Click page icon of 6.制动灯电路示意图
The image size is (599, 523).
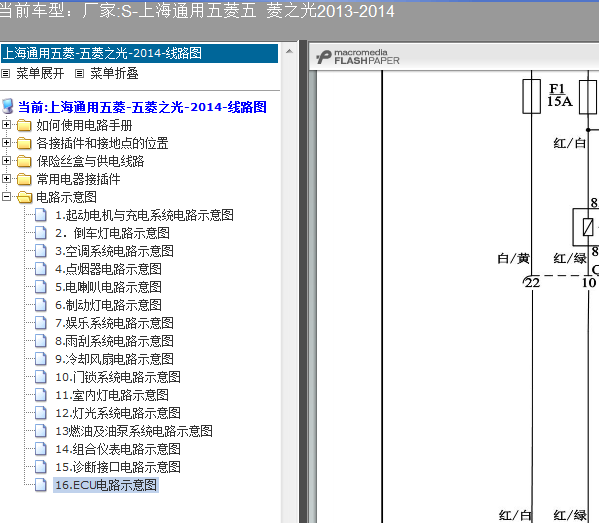pyautogui.click(x=41, y=305)
